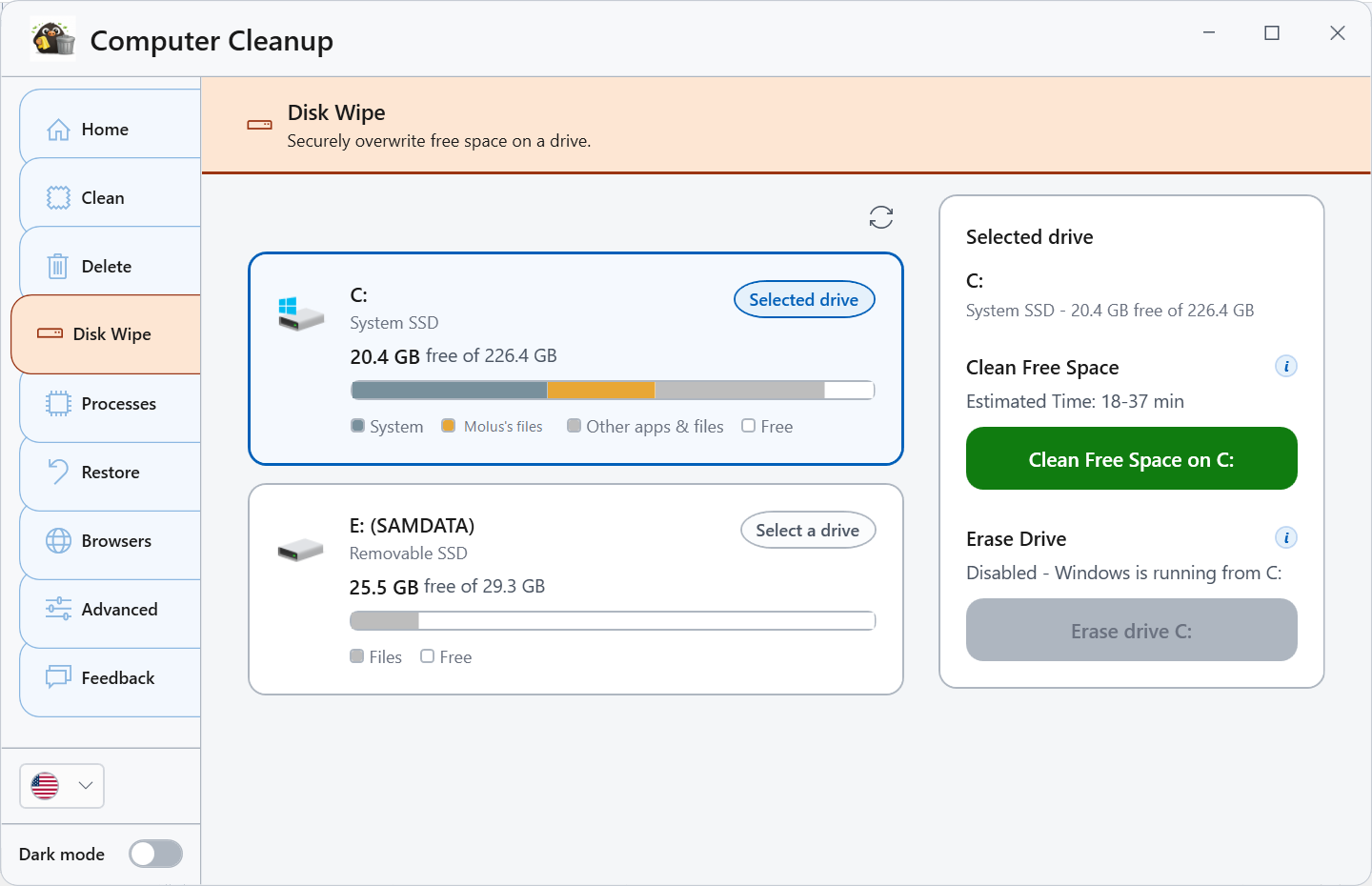Minimize the Computer Cleanup window
1372x886 pixels.
(x=1209, y=33)
